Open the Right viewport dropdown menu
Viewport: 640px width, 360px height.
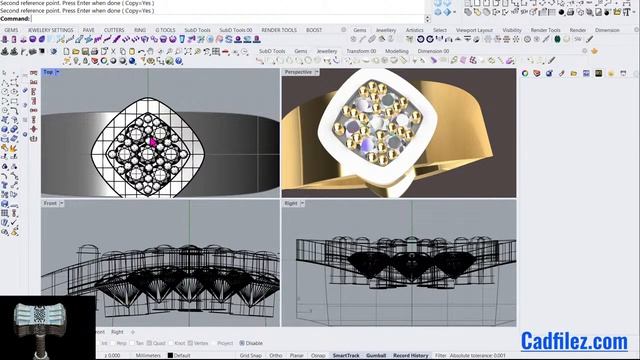click(302, 203)
